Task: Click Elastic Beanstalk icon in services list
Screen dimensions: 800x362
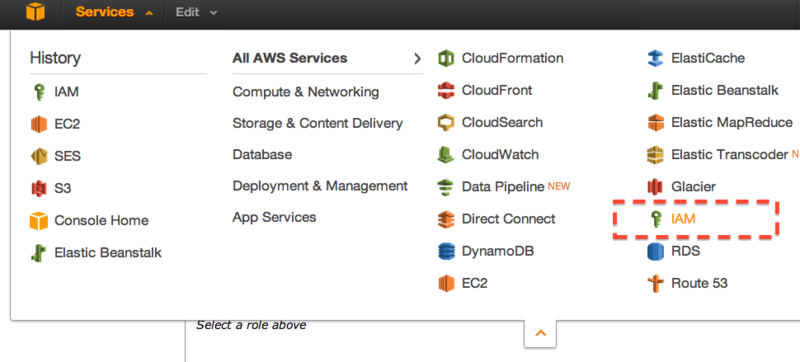Action: pos(655,91)
